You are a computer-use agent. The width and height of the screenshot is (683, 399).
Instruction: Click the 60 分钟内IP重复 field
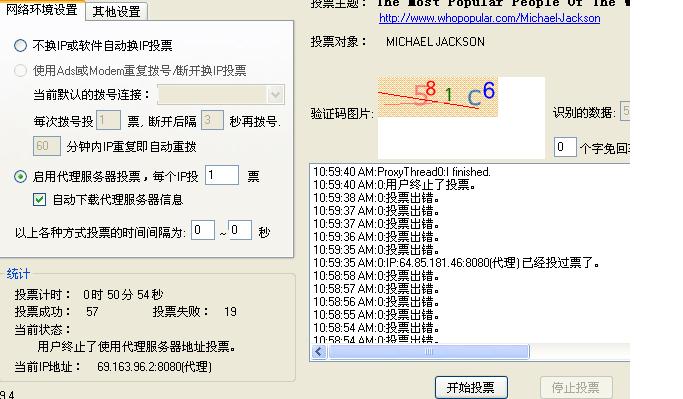coord(47,146)
